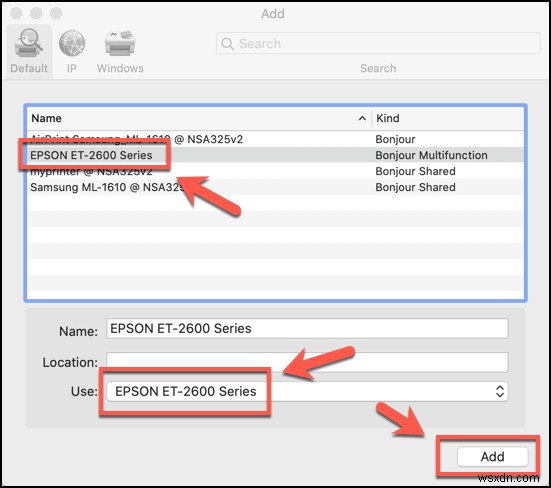This screenshot has height=488, width=551.
Task: Click the Add button
Action: click(x=493, y=456)
